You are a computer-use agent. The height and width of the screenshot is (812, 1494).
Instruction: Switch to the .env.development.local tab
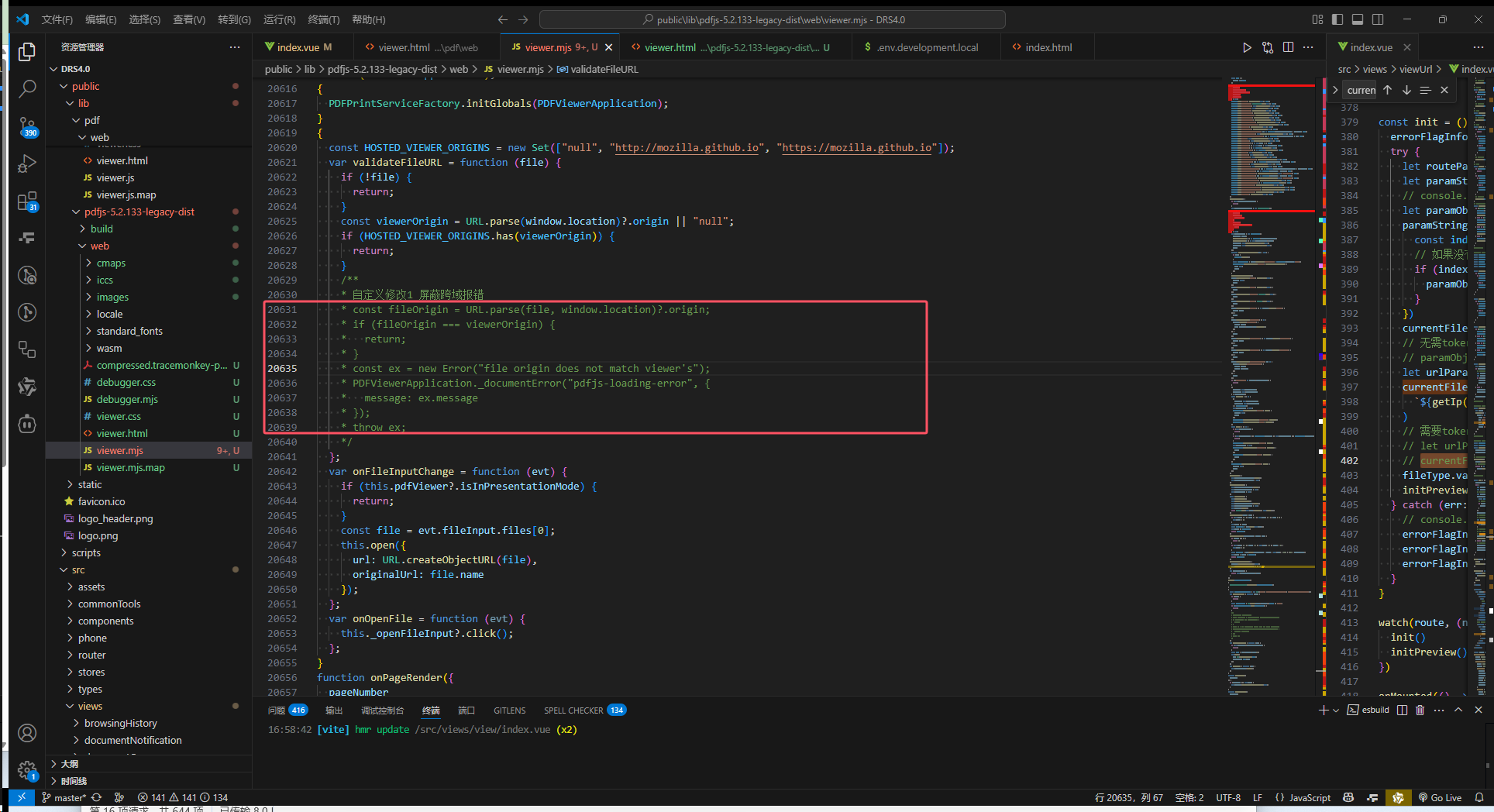click(928, 47)
